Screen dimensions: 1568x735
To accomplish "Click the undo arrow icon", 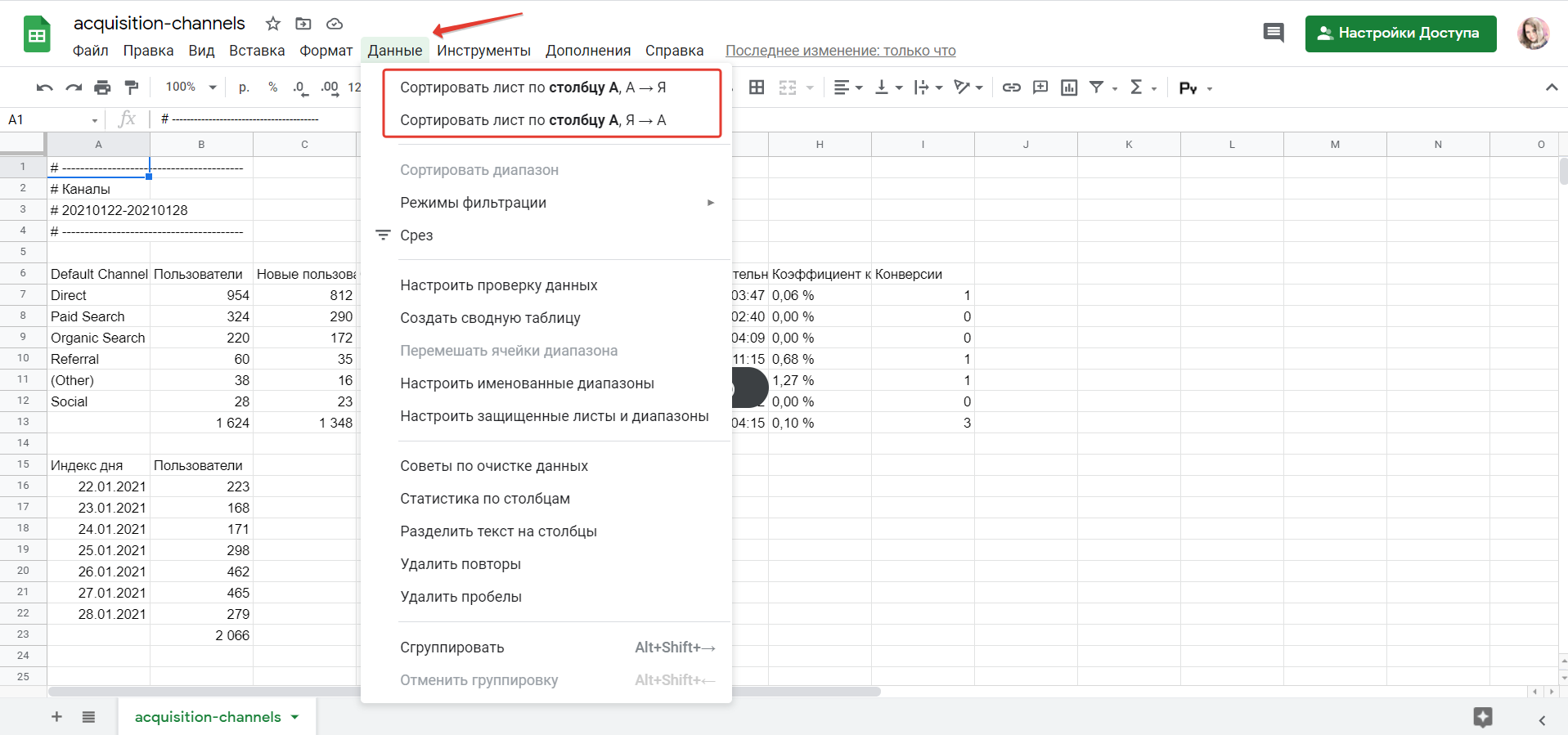I will click(x=45, y=87).
